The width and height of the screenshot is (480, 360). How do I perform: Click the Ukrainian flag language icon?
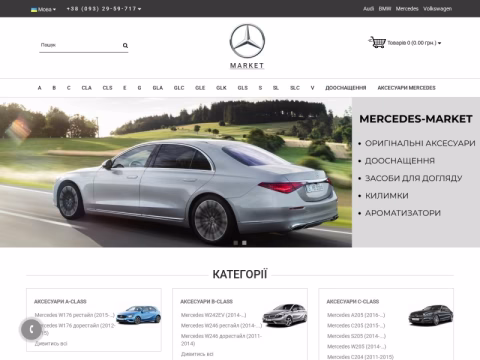34,9
